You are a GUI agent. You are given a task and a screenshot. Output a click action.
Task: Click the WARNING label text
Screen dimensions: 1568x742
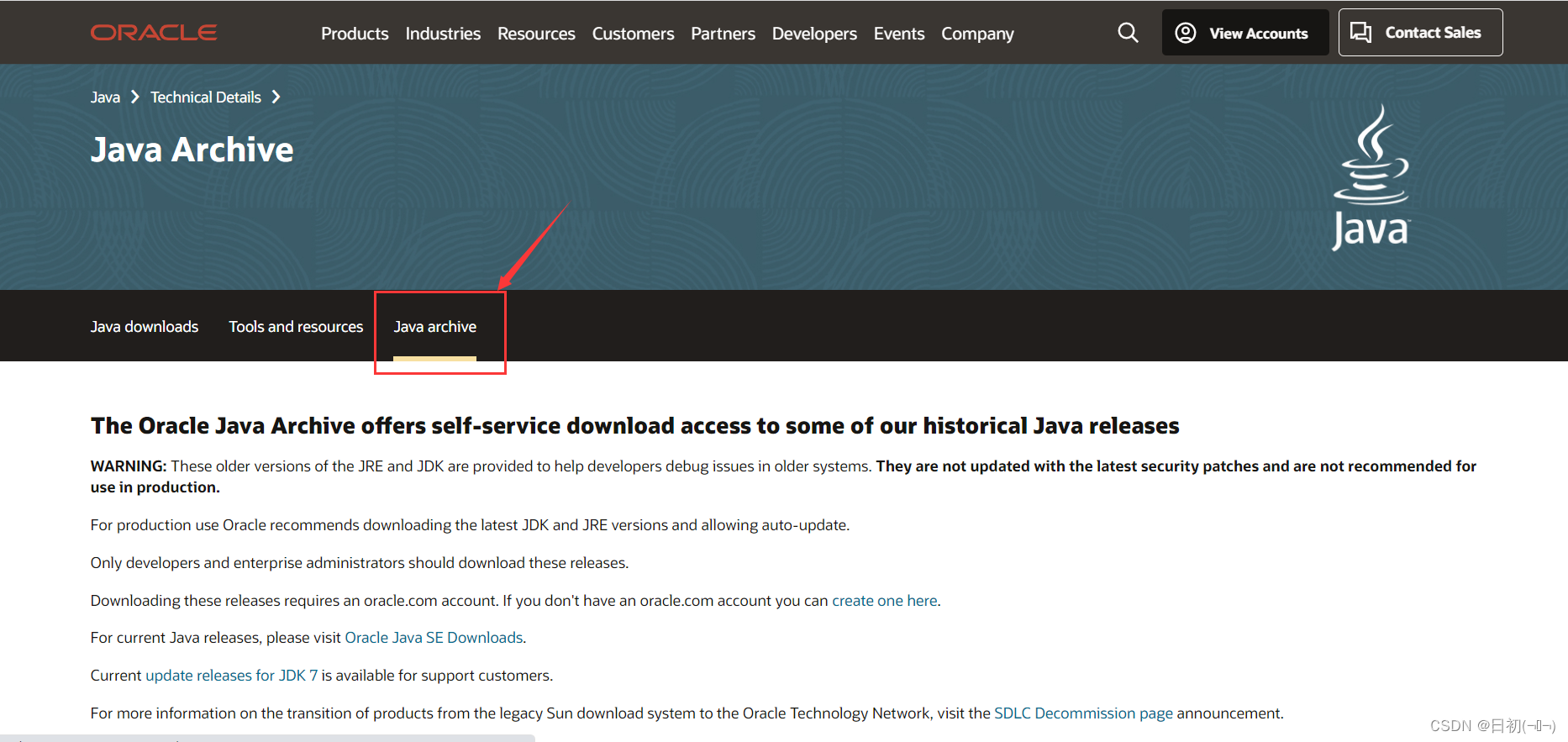(x=129, y=466)
